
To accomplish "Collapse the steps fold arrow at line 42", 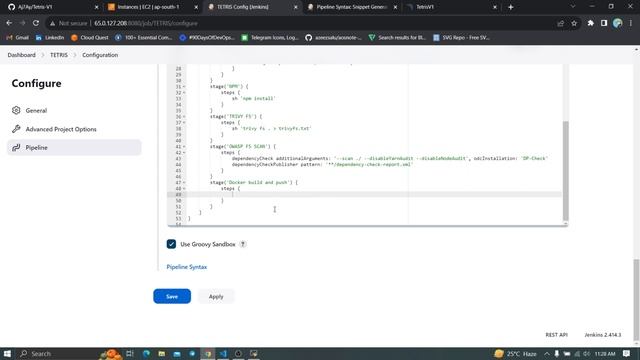I will [x=184, y=153].
